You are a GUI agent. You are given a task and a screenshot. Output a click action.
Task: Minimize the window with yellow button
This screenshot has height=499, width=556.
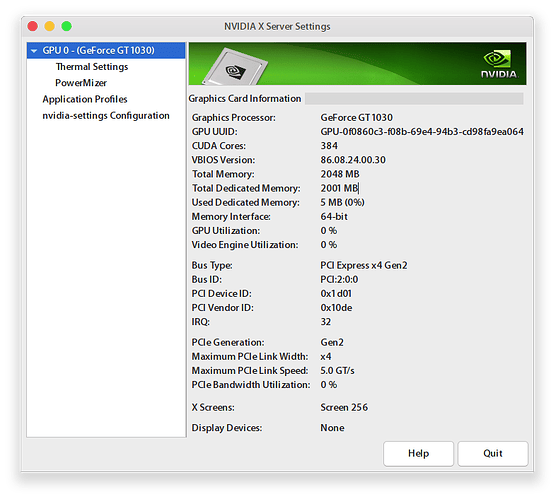tap(50, 26)
